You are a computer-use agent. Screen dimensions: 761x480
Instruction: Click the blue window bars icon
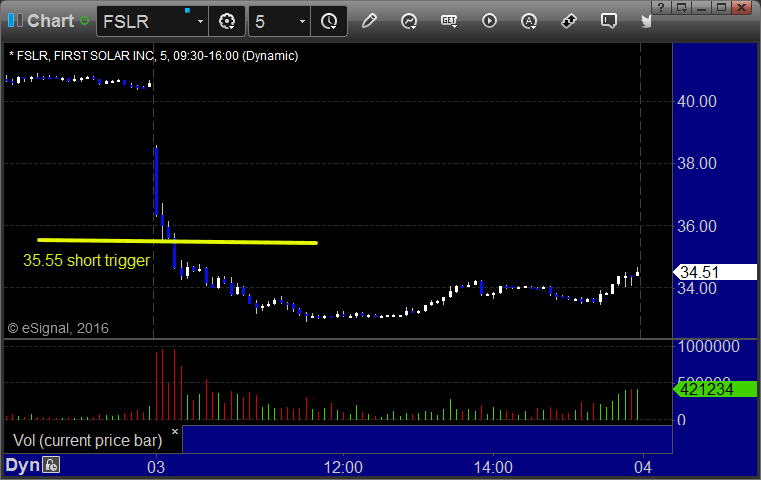[15, 20]
